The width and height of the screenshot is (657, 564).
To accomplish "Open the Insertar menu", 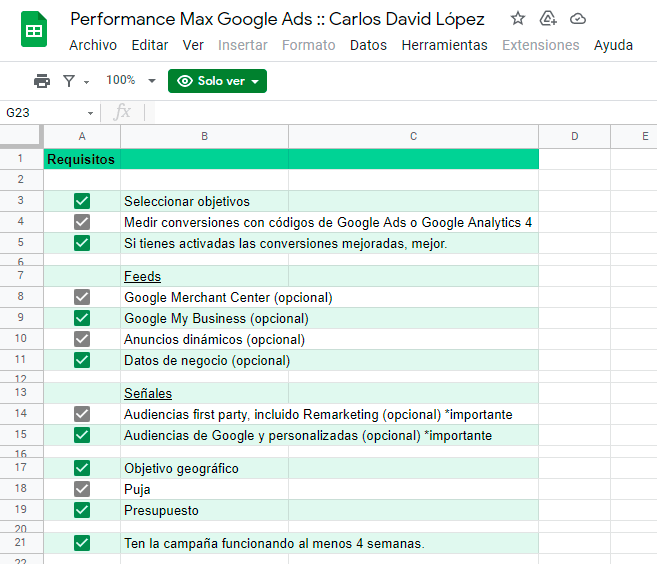I will [x=243, y=45].
